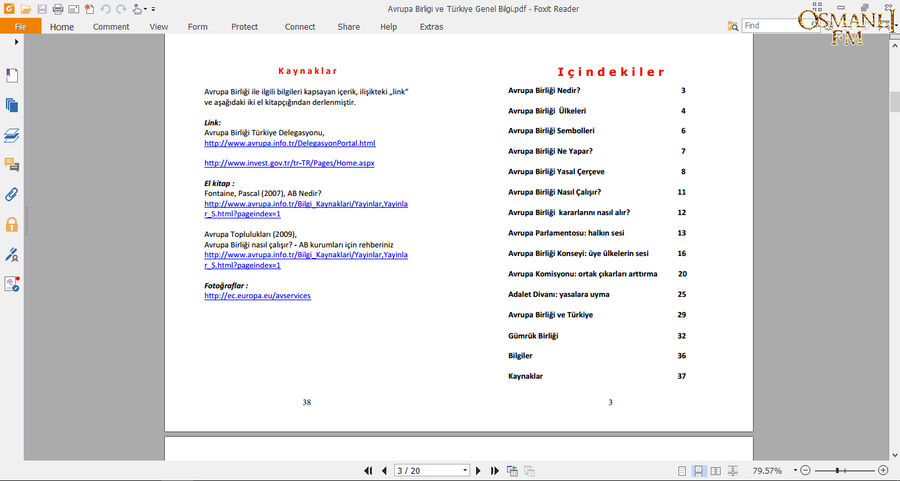The image size is (900, 481).
Task: Create a new PDF via the starred page icon
Action: tap(89, 9)
